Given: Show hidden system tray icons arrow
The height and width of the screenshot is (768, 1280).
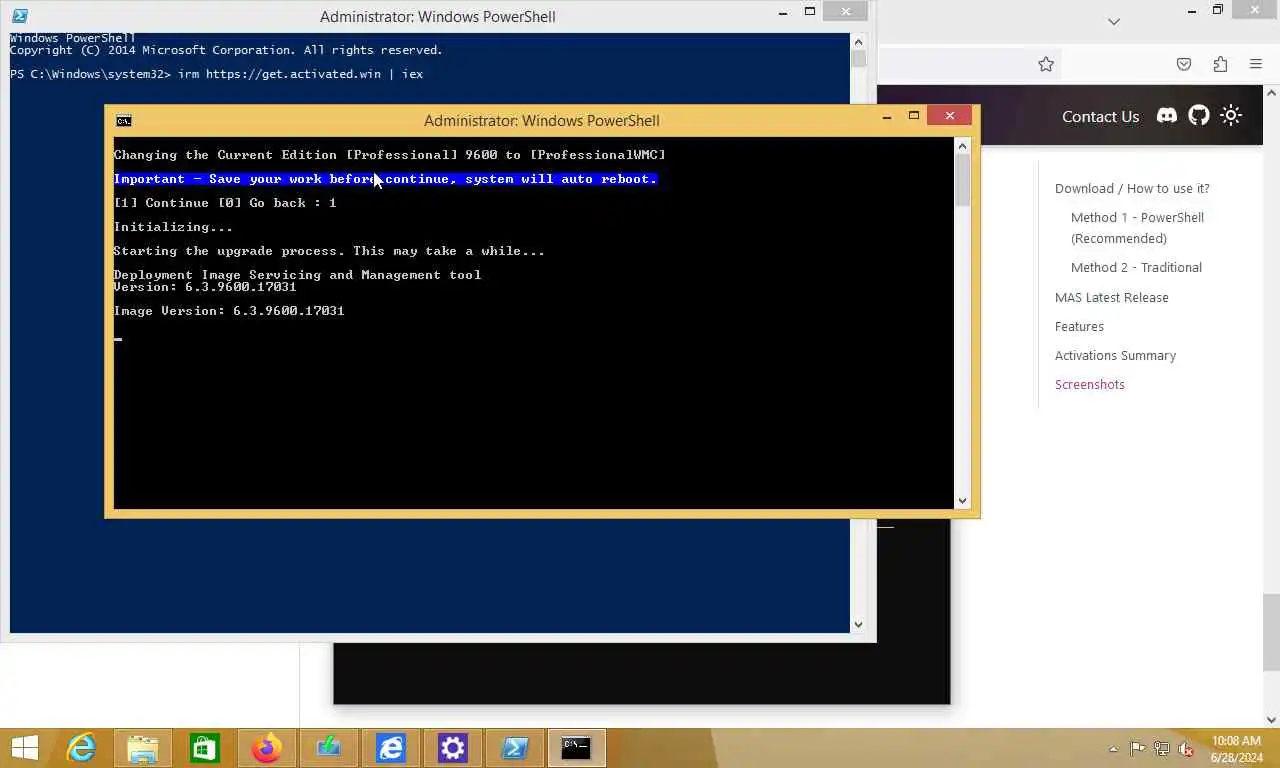Looking at the screenshot, I should (1114, 749).
